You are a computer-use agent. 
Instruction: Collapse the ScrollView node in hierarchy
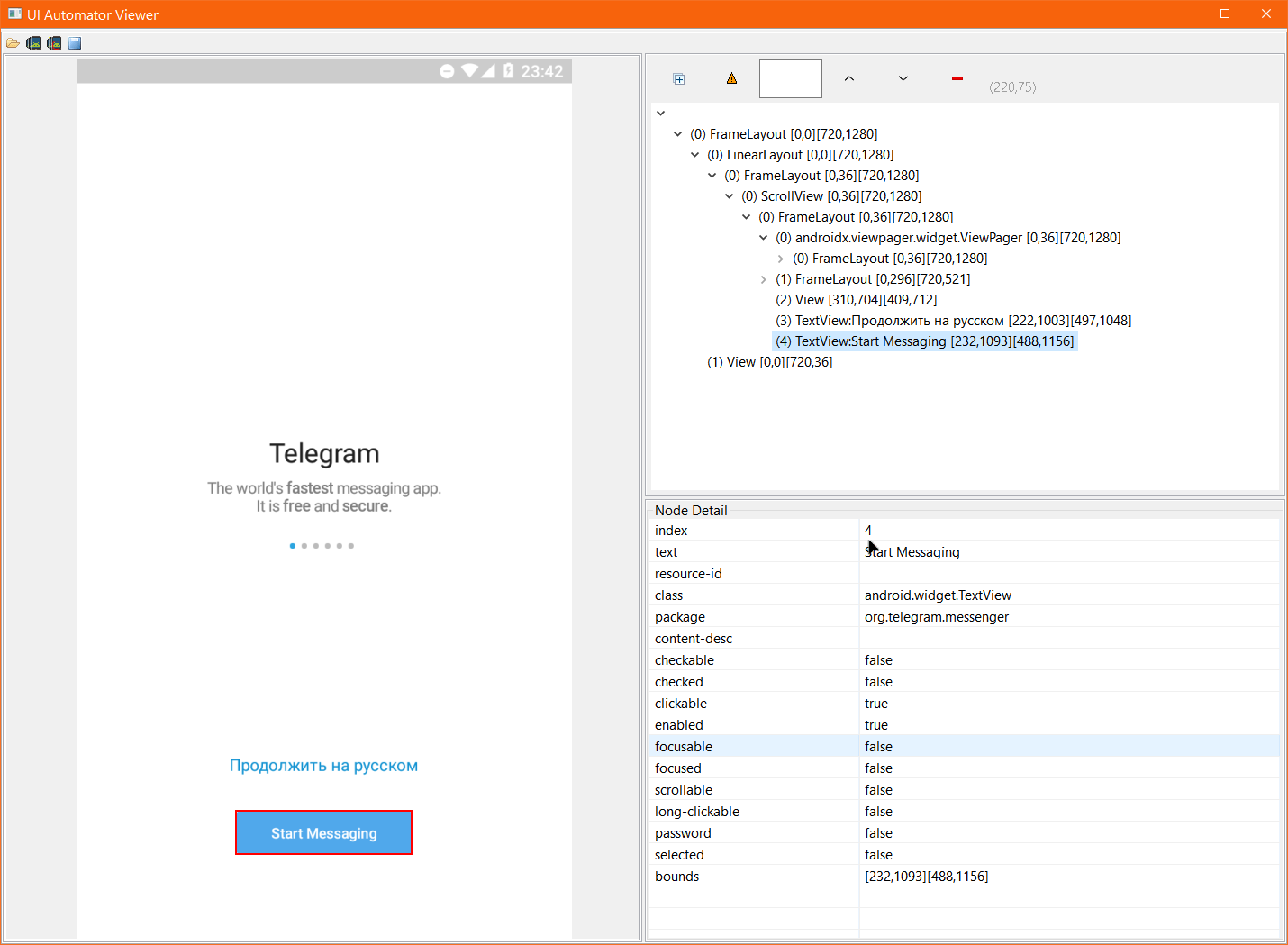(x=730, y=196)
